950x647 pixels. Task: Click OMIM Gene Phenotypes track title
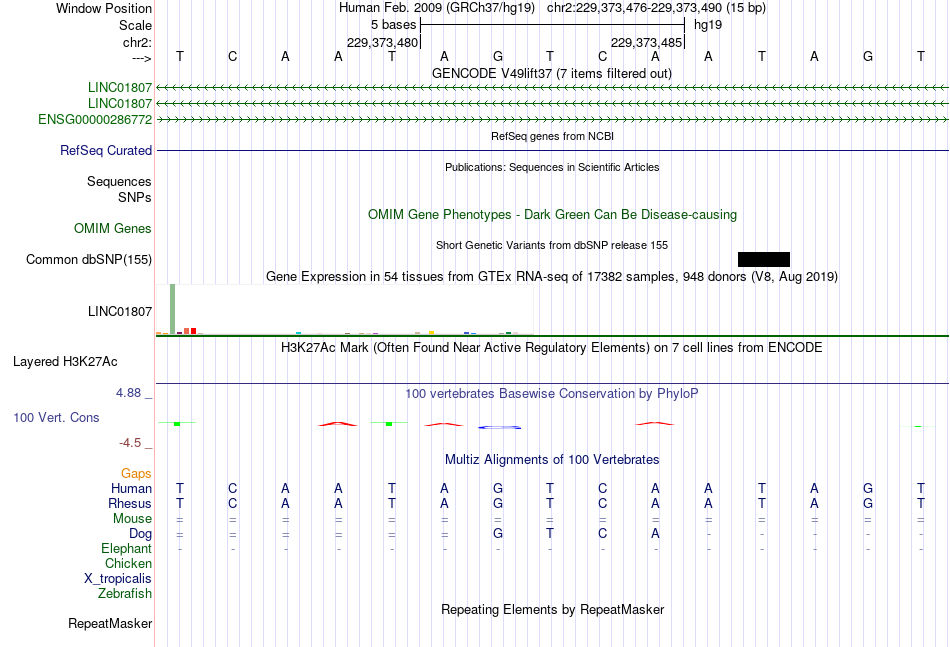(552, 214)
